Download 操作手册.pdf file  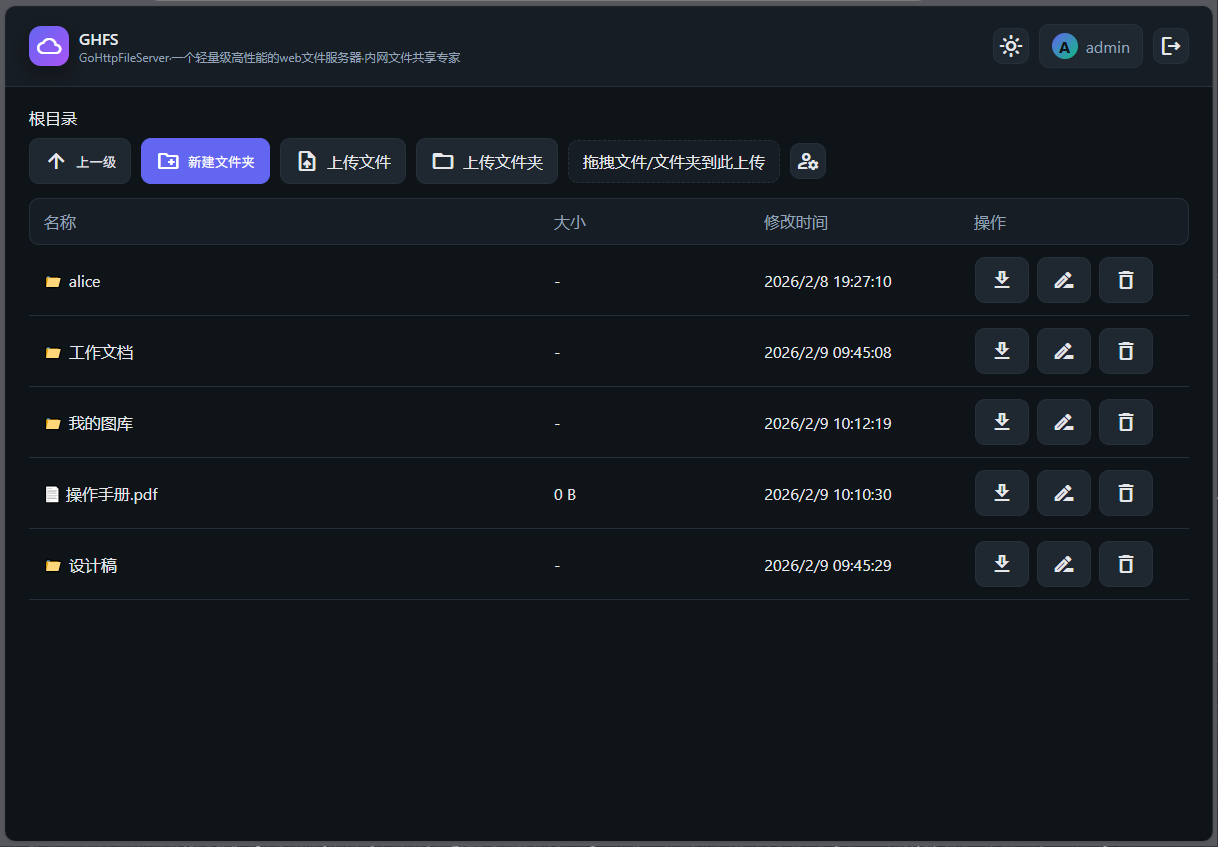1001,493
